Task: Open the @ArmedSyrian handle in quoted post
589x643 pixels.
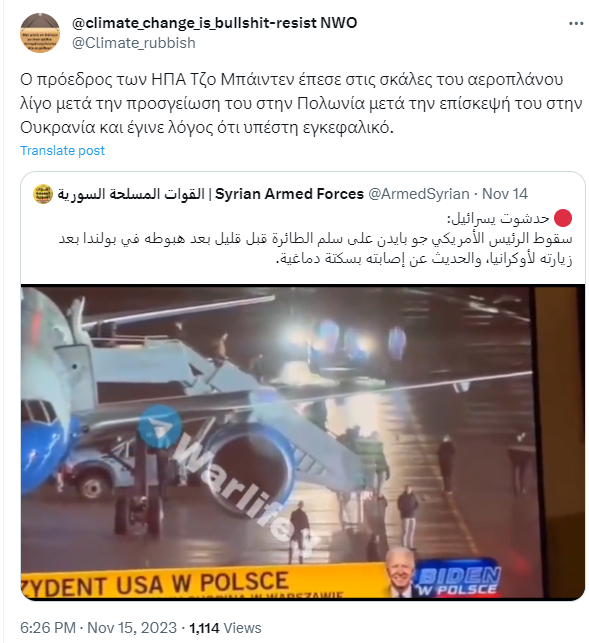Action: click(x=418, y=194)
